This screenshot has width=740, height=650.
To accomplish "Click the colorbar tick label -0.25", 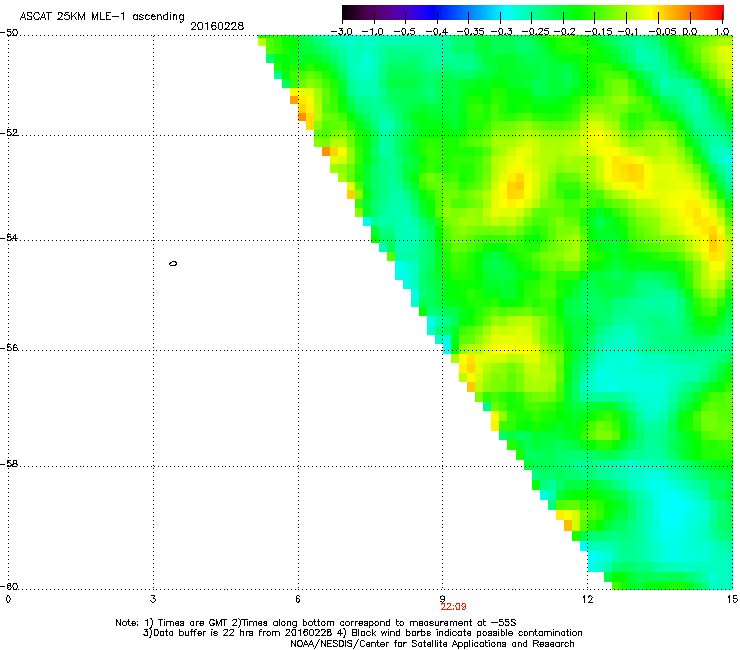I will 535,32.
